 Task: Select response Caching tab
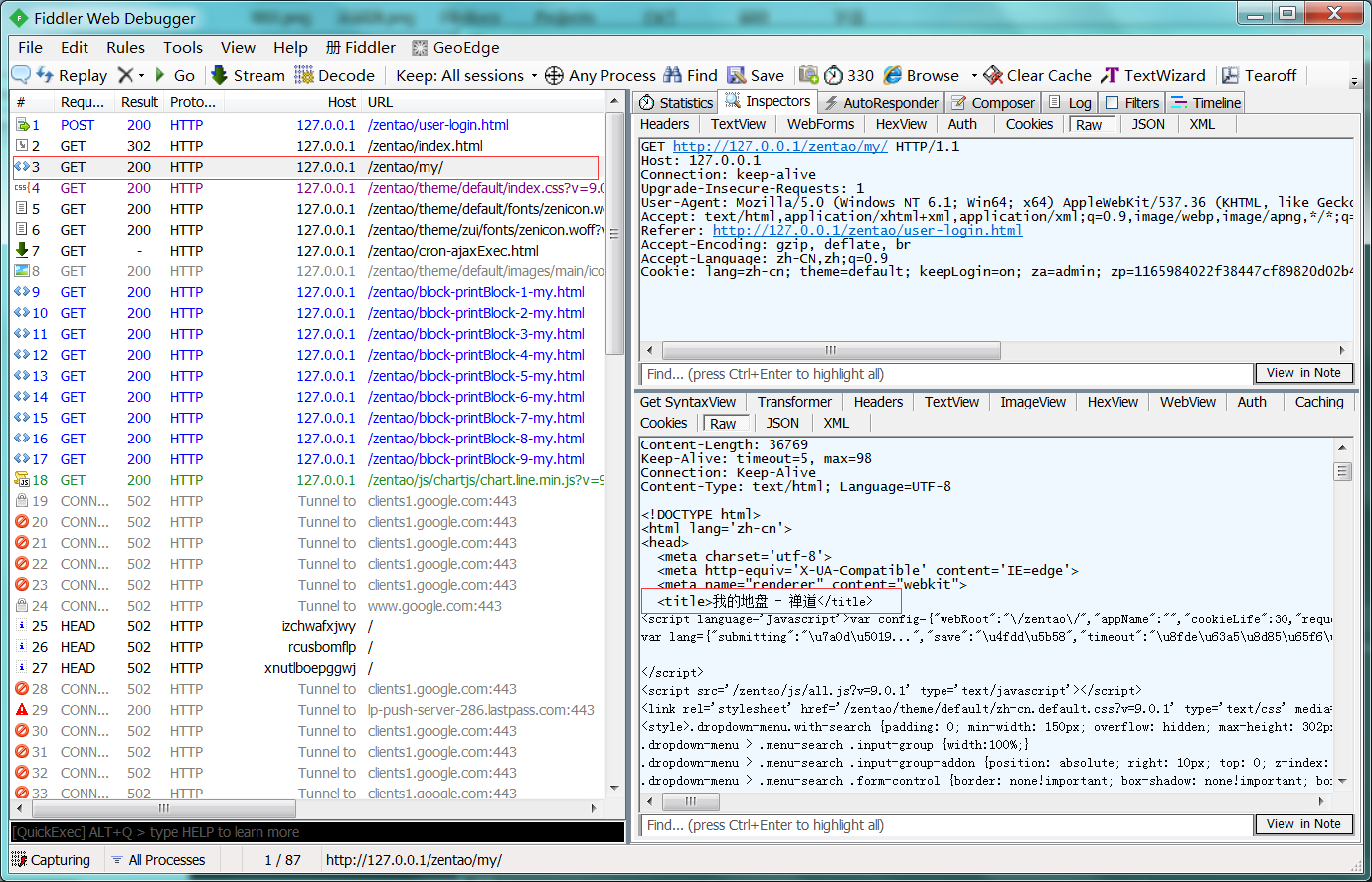pyautogui.click(x=1319, y=402)
